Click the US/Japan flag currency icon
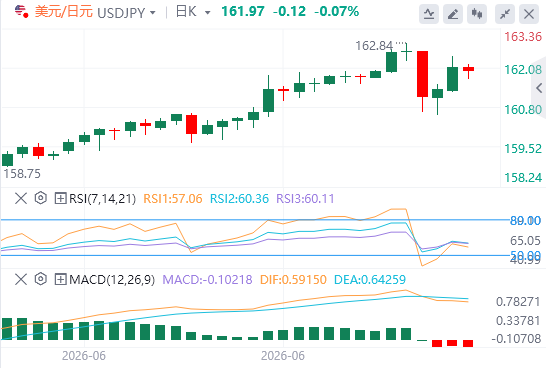Screen dimensions: 546x368 (21, 11)
